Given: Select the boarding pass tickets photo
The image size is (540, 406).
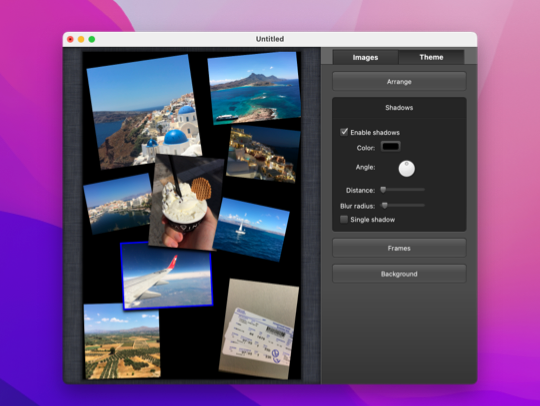Looking at the screenshot, I should (259, 329).
